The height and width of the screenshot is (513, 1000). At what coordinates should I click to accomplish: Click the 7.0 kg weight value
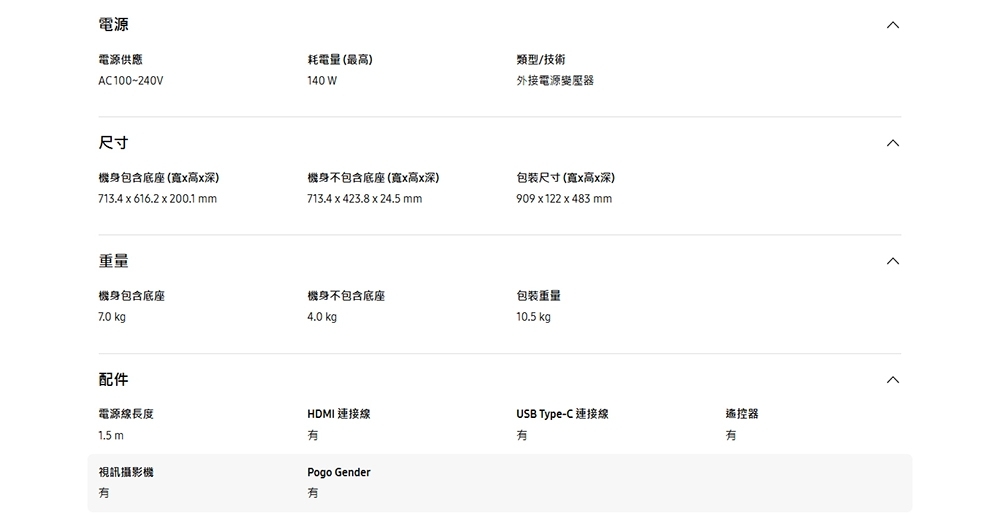click(x=112, y=318)
